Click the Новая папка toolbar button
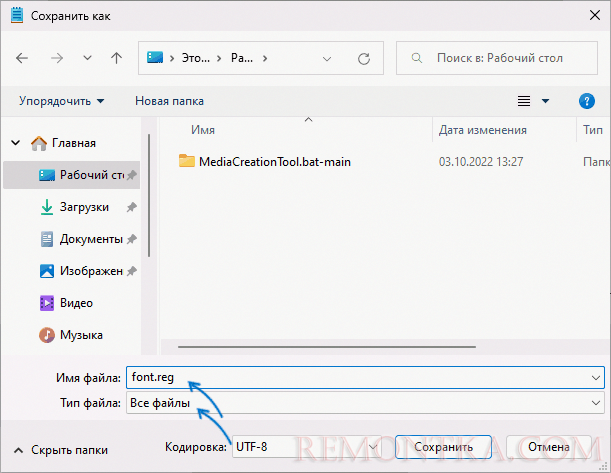This screenshot has width=611, height=473. pos(169,101)
